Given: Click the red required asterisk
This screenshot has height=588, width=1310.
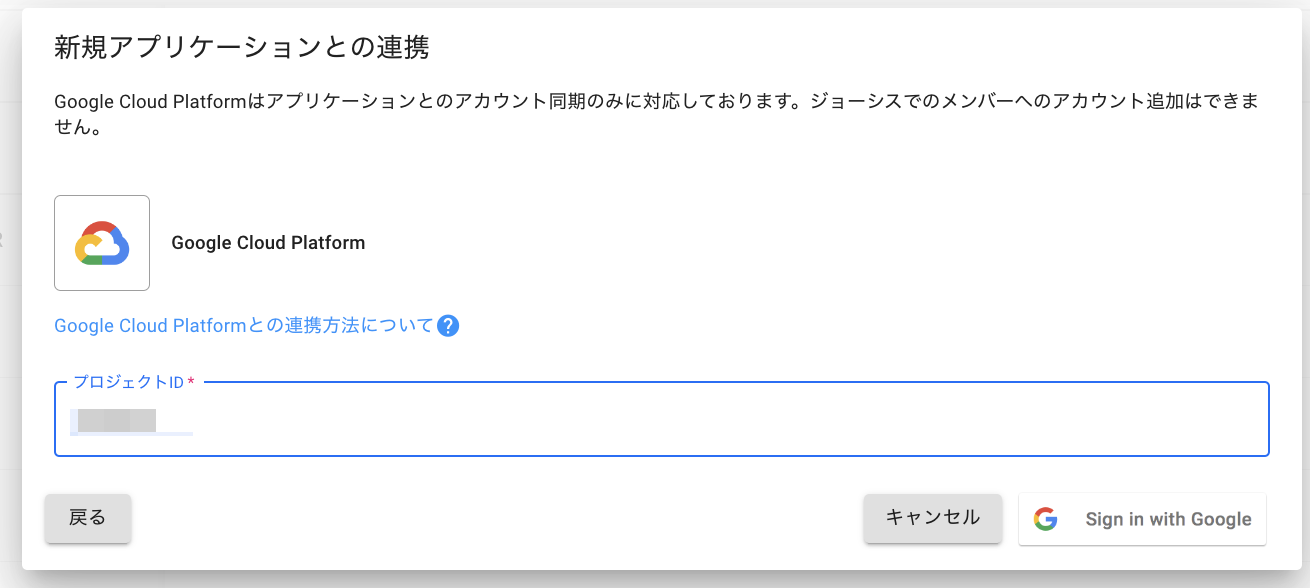Looking at the screenshot, I should pos(191,383).
